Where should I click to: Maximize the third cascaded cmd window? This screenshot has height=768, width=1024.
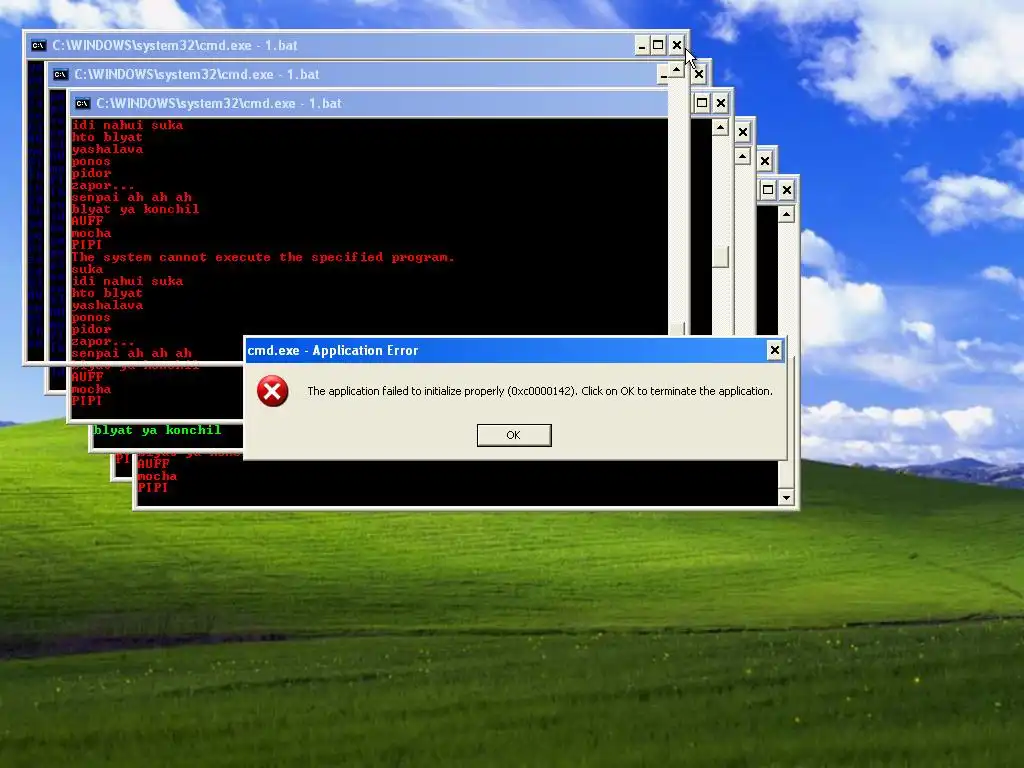point(701,103)
